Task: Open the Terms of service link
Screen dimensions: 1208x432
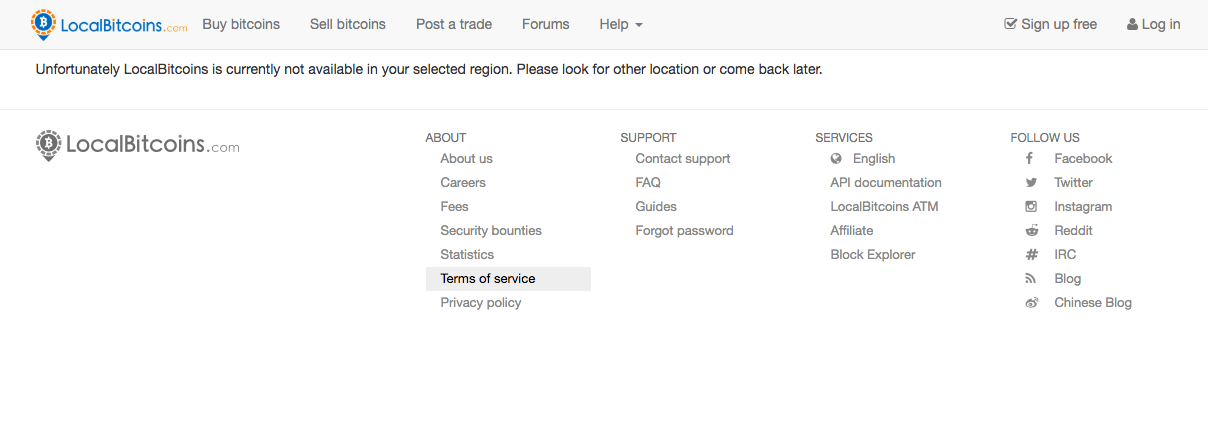Action: click(488, 279)
